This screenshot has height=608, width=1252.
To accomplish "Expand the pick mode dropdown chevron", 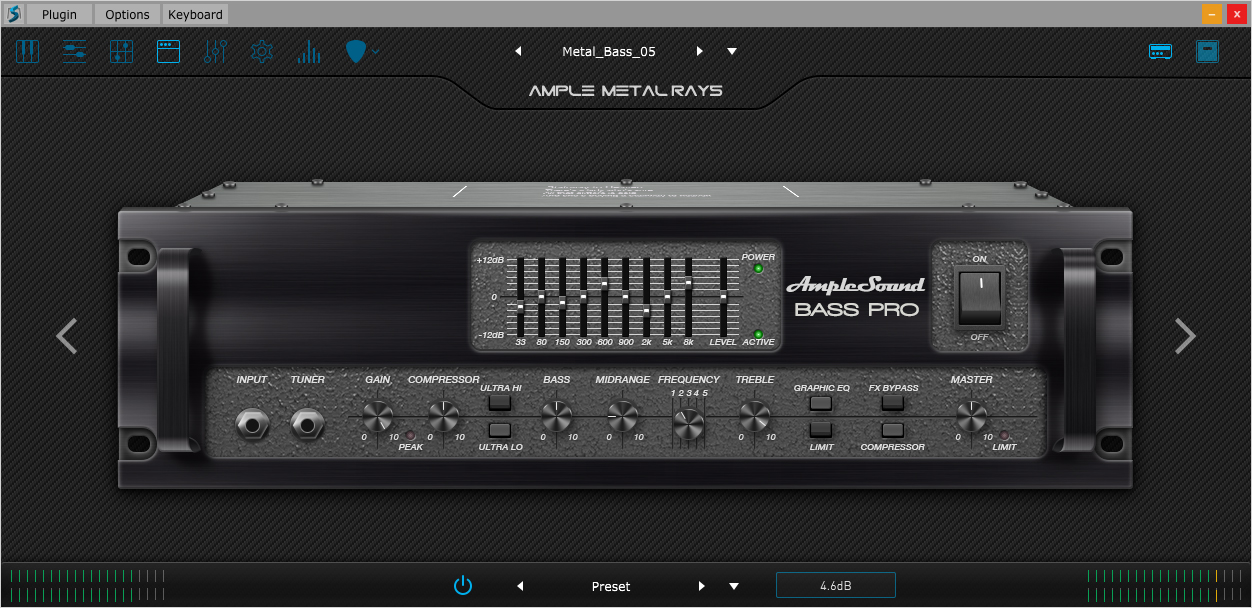I will [375, 51].
